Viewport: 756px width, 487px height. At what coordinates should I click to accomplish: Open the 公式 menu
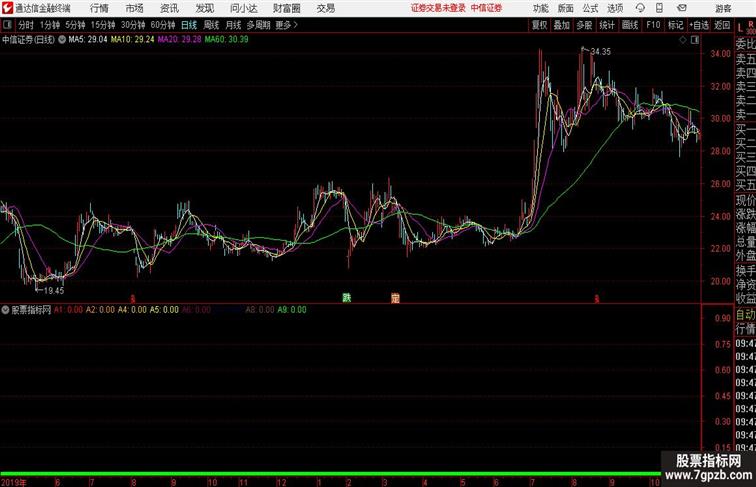coord(590,8)
